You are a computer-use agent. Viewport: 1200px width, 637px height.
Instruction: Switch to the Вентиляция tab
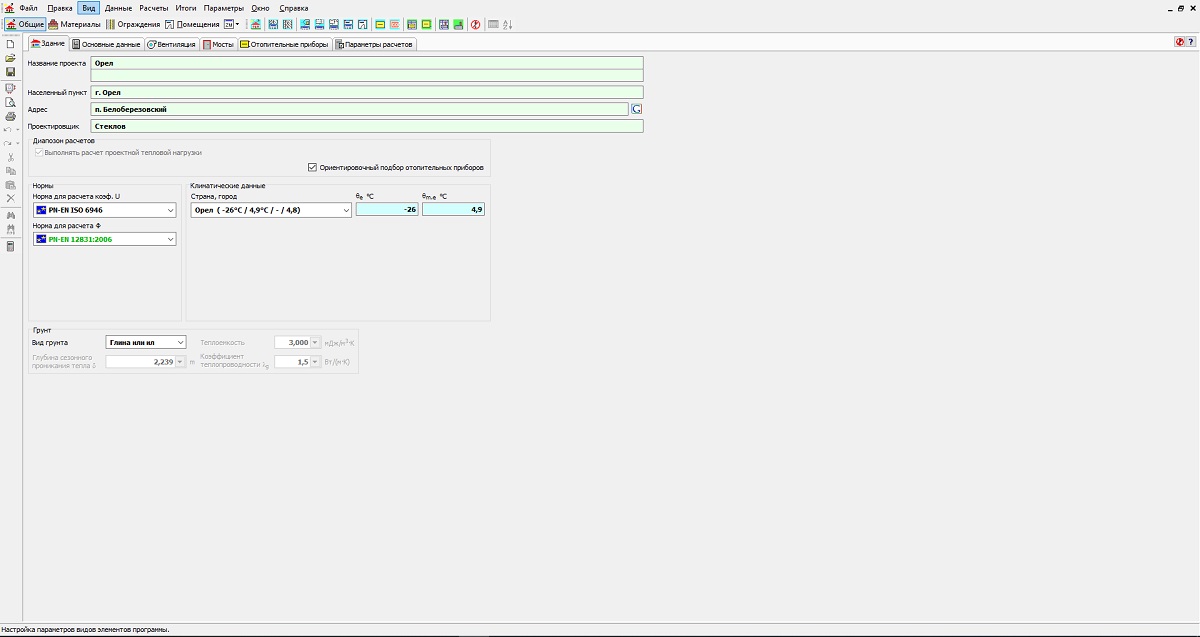pos(171,44)
